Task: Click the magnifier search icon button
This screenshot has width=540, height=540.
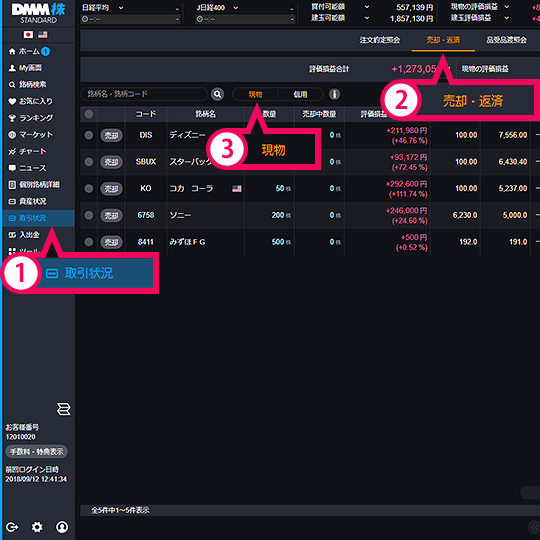Action: click(x=217, y=94)
